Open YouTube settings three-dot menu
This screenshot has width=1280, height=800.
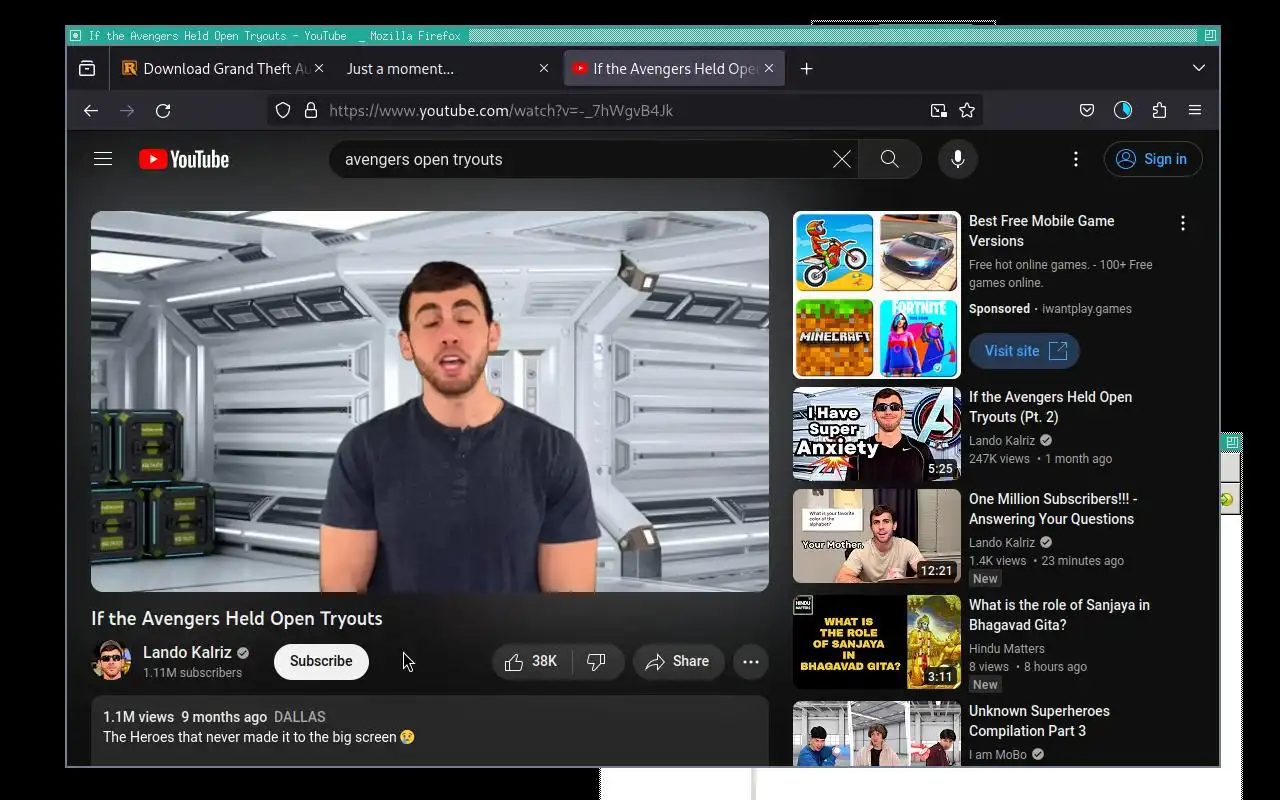pos(1076,159)
